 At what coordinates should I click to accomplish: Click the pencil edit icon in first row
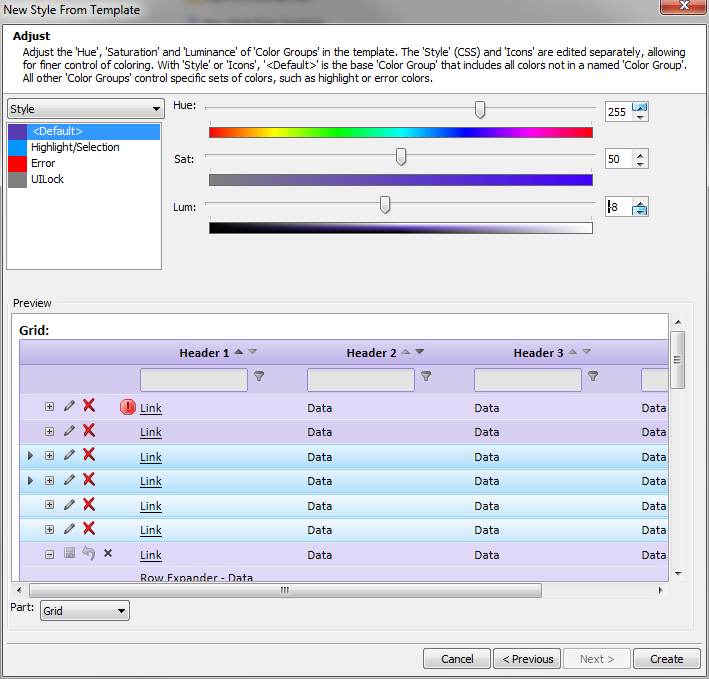tap(69, 406)
